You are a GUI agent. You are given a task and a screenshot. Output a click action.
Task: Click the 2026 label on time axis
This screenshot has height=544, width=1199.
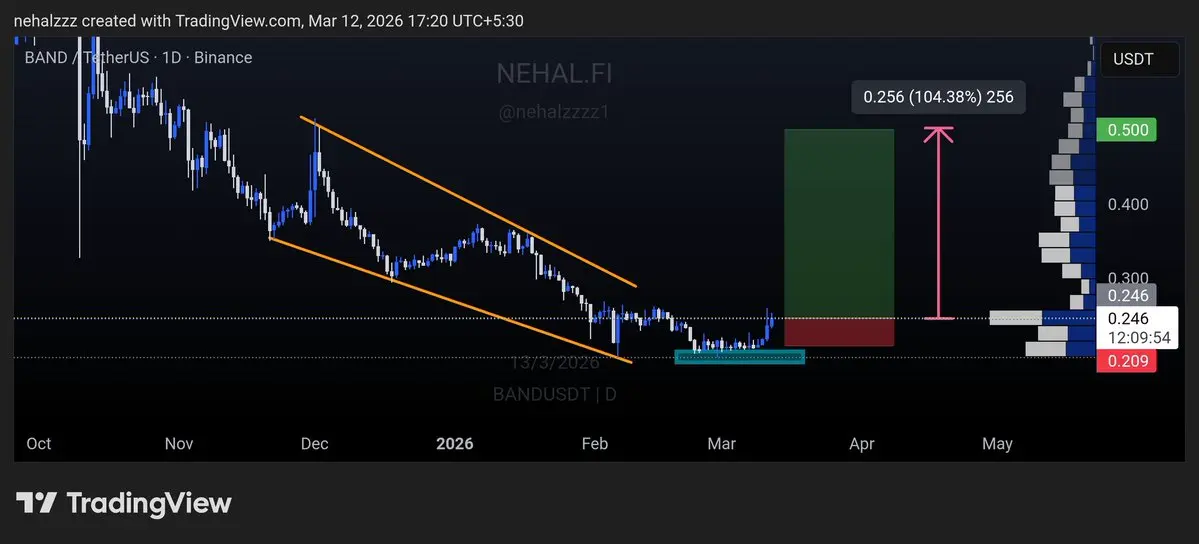point(454,444)
